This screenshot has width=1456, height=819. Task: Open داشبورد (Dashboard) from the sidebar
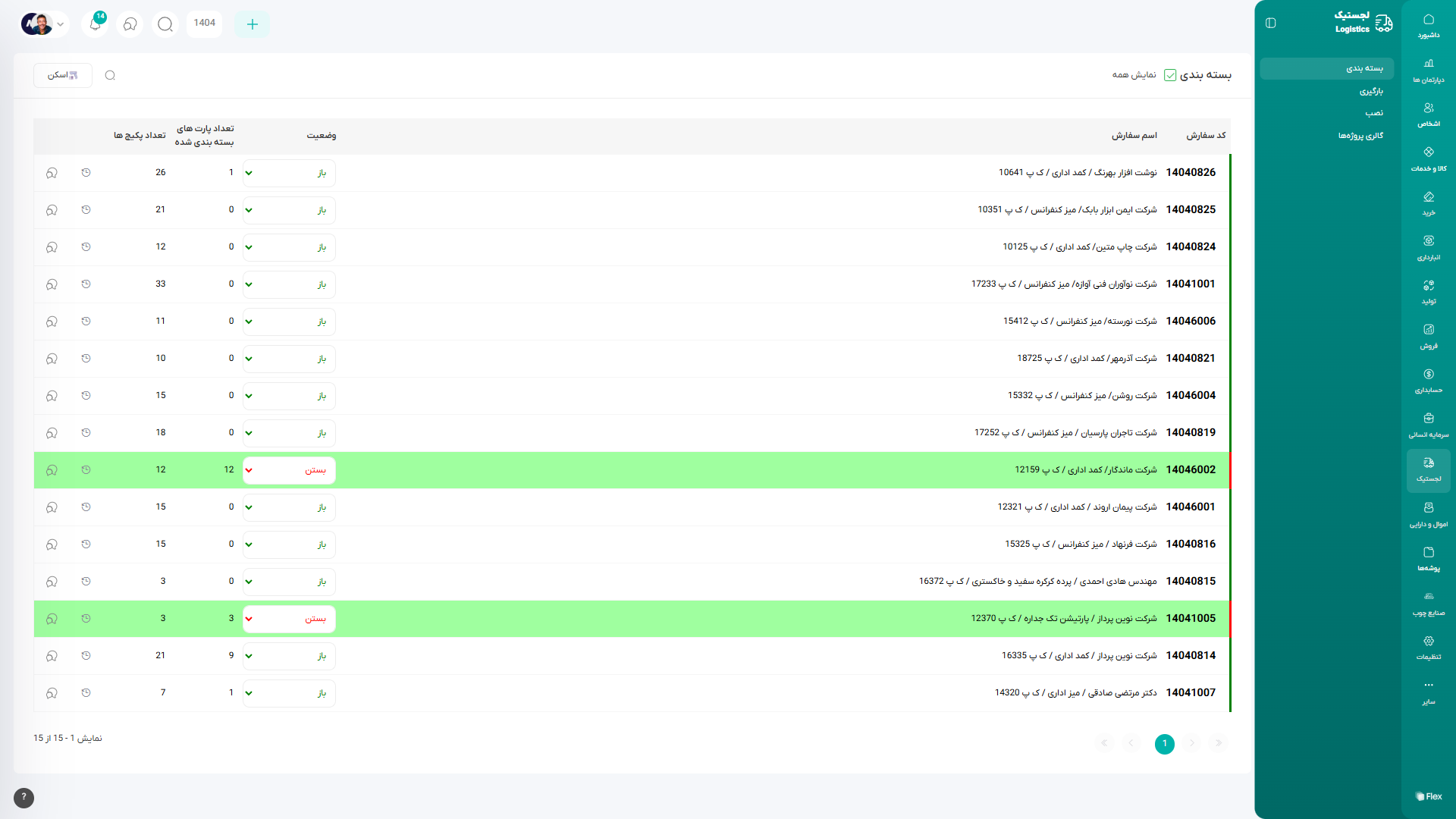pyautogui.click(x=1429, y=25)
